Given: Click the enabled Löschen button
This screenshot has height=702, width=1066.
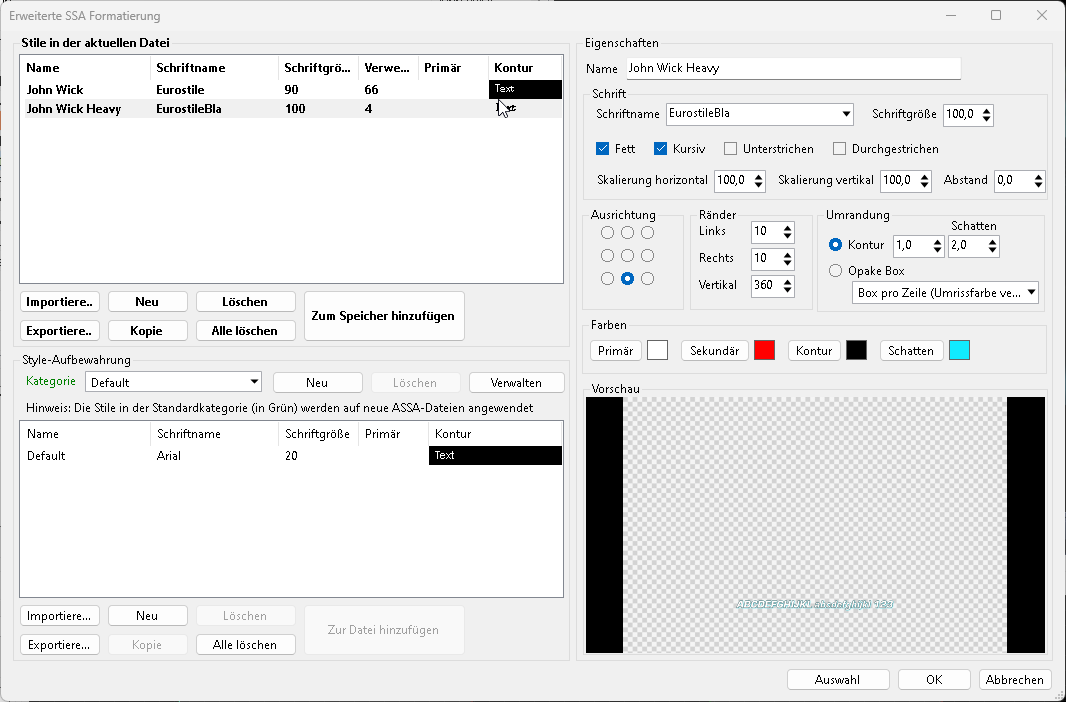Looking at the screenshot, I should click(x=245, y=302).
